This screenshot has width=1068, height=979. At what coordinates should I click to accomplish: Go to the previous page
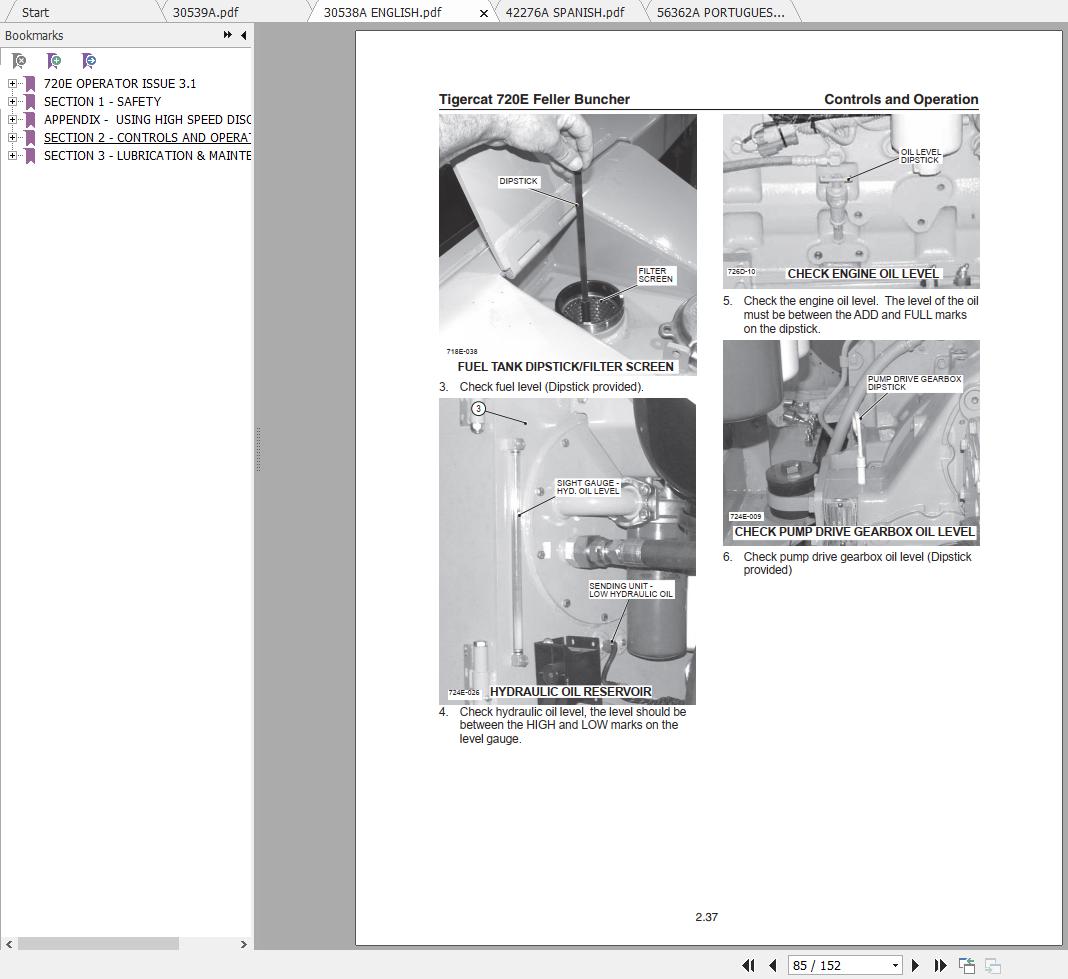tap(773, 965)
